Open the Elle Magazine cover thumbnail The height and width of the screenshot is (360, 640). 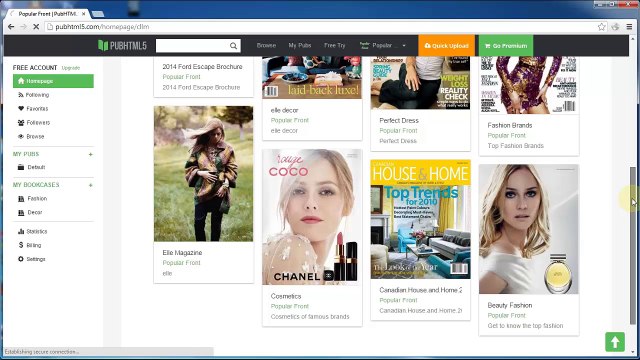point(203,173)
